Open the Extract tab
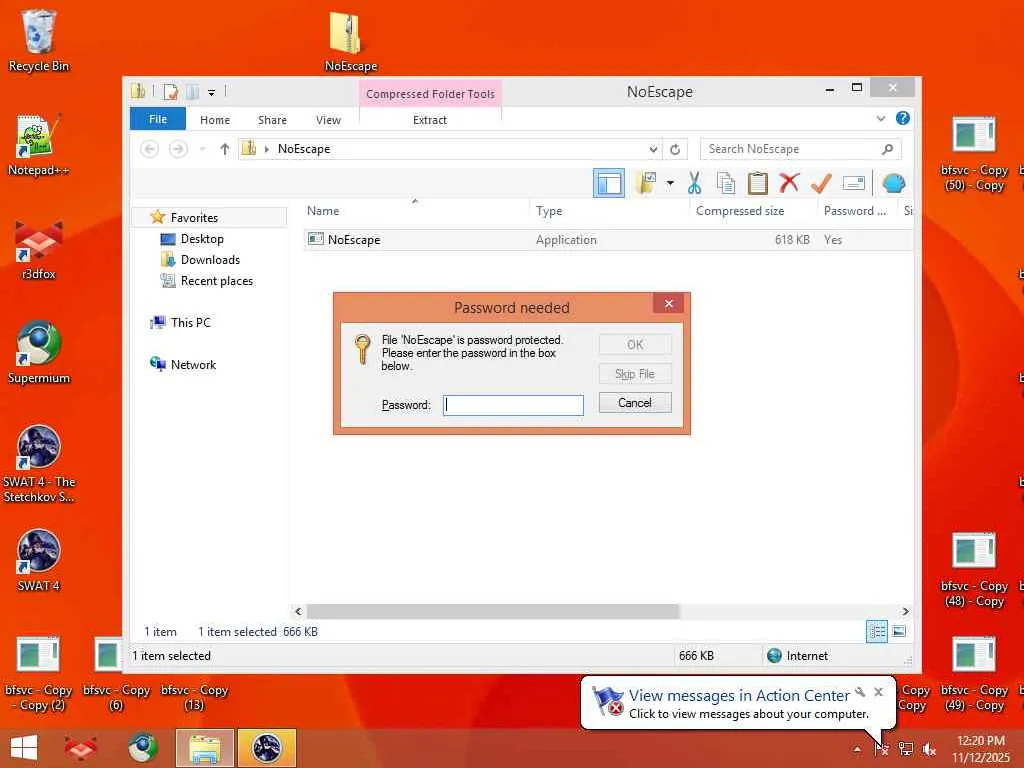This screenshot has width=1024, height=768. click(x=430, y=120)
